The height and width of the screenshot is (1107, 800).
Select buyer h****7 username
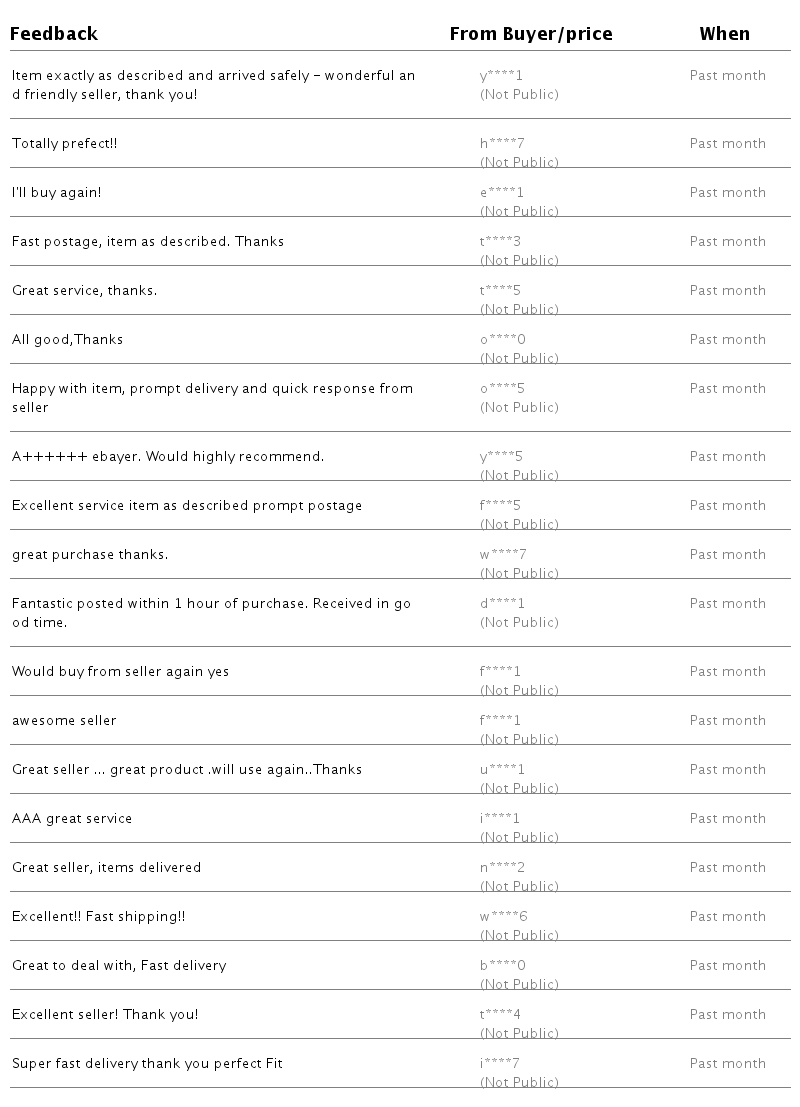(502, 144)
